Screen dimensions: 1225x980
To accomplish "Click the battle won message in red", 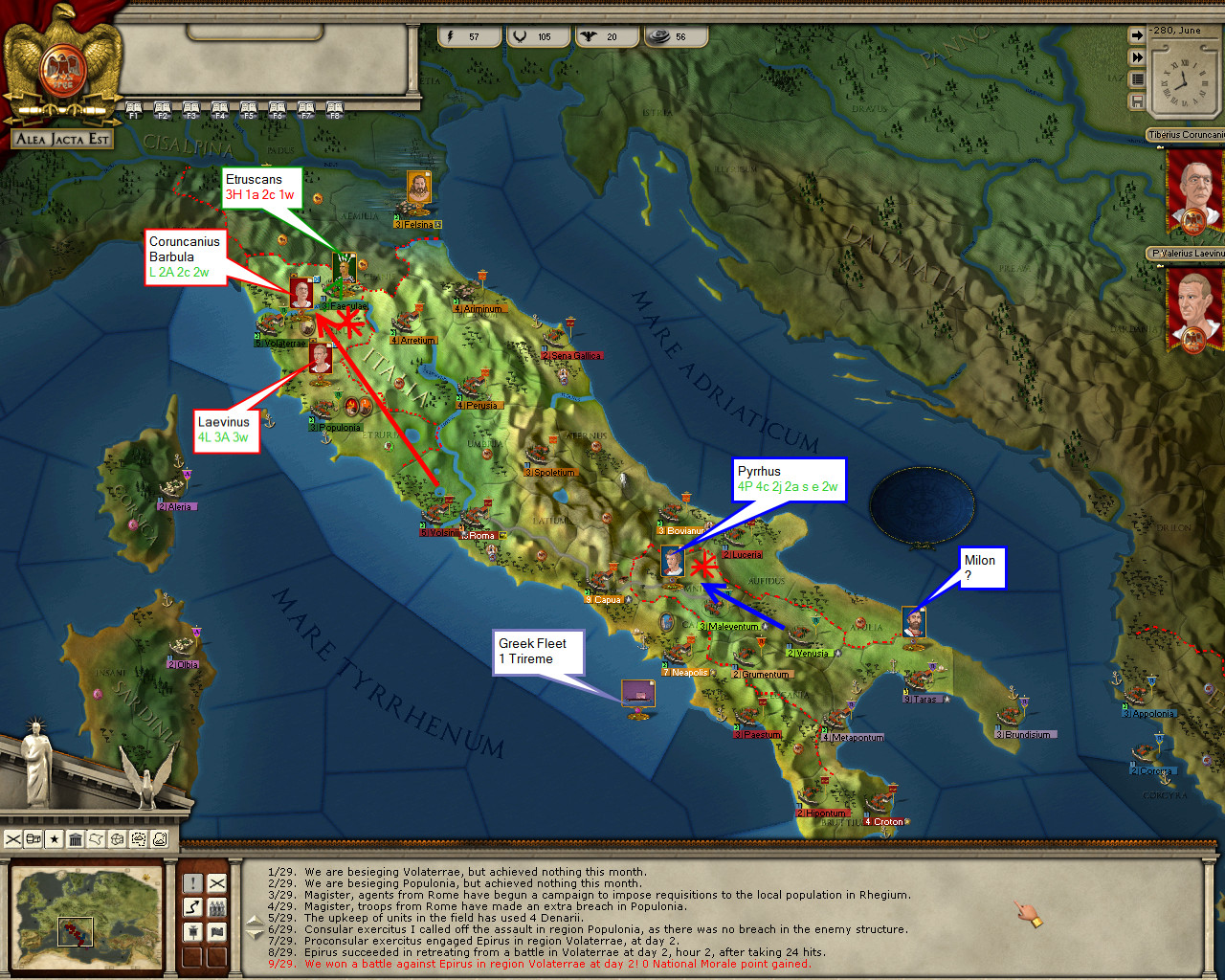I will (x=557, y=964).
